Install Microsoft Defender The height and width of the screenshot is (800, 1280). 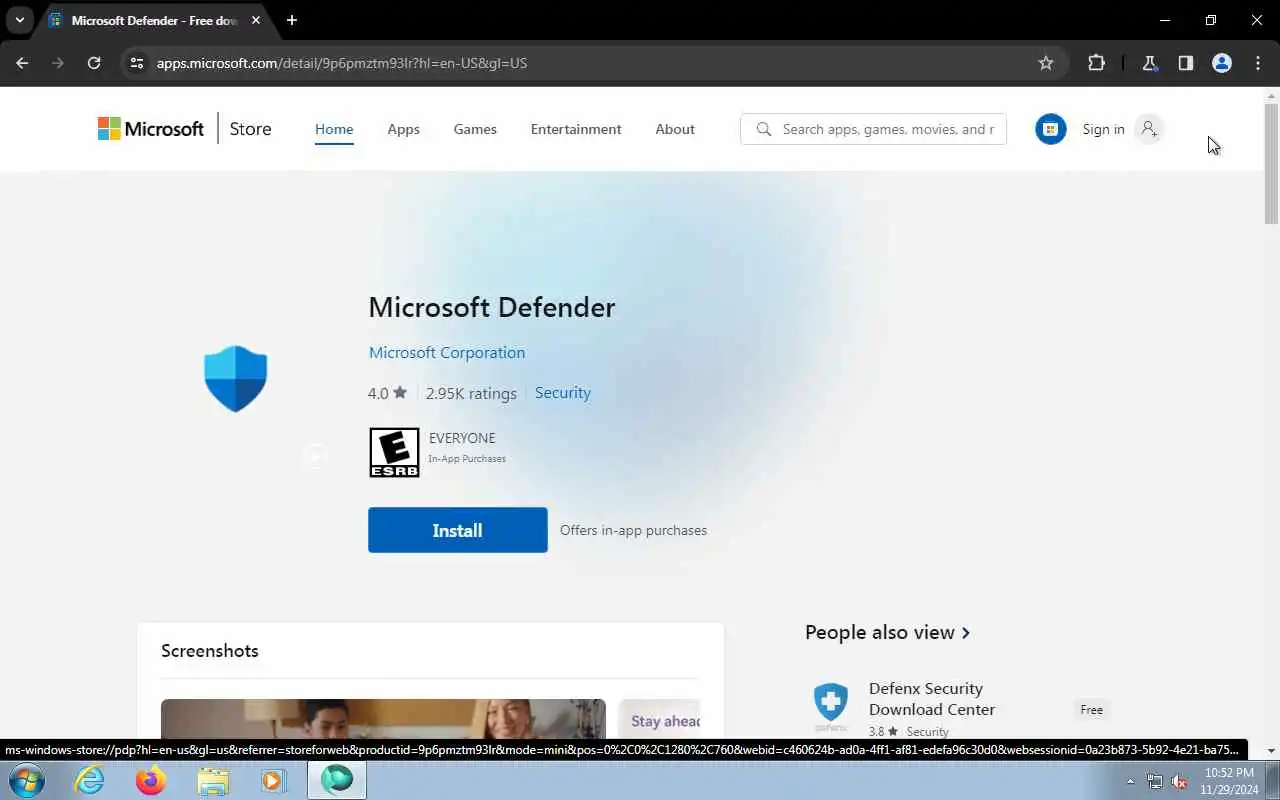tap(458, 530)
